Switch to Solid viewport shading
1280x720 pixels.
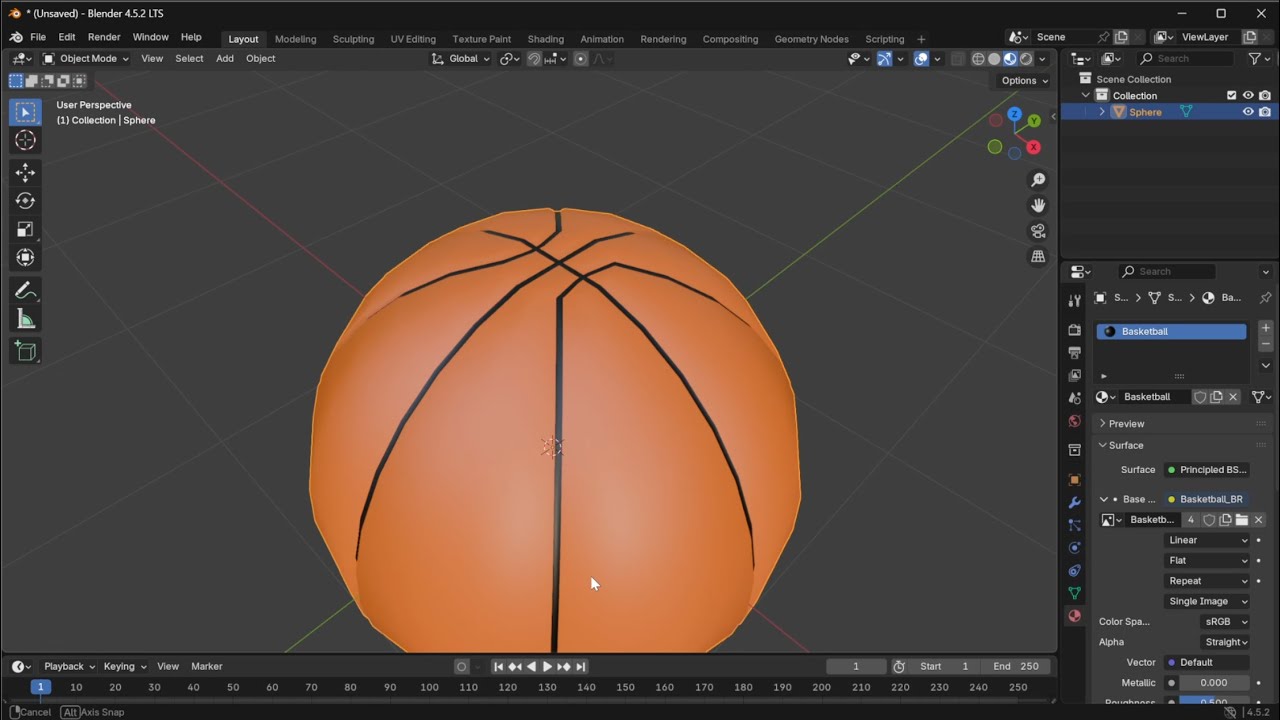[994, 58]
